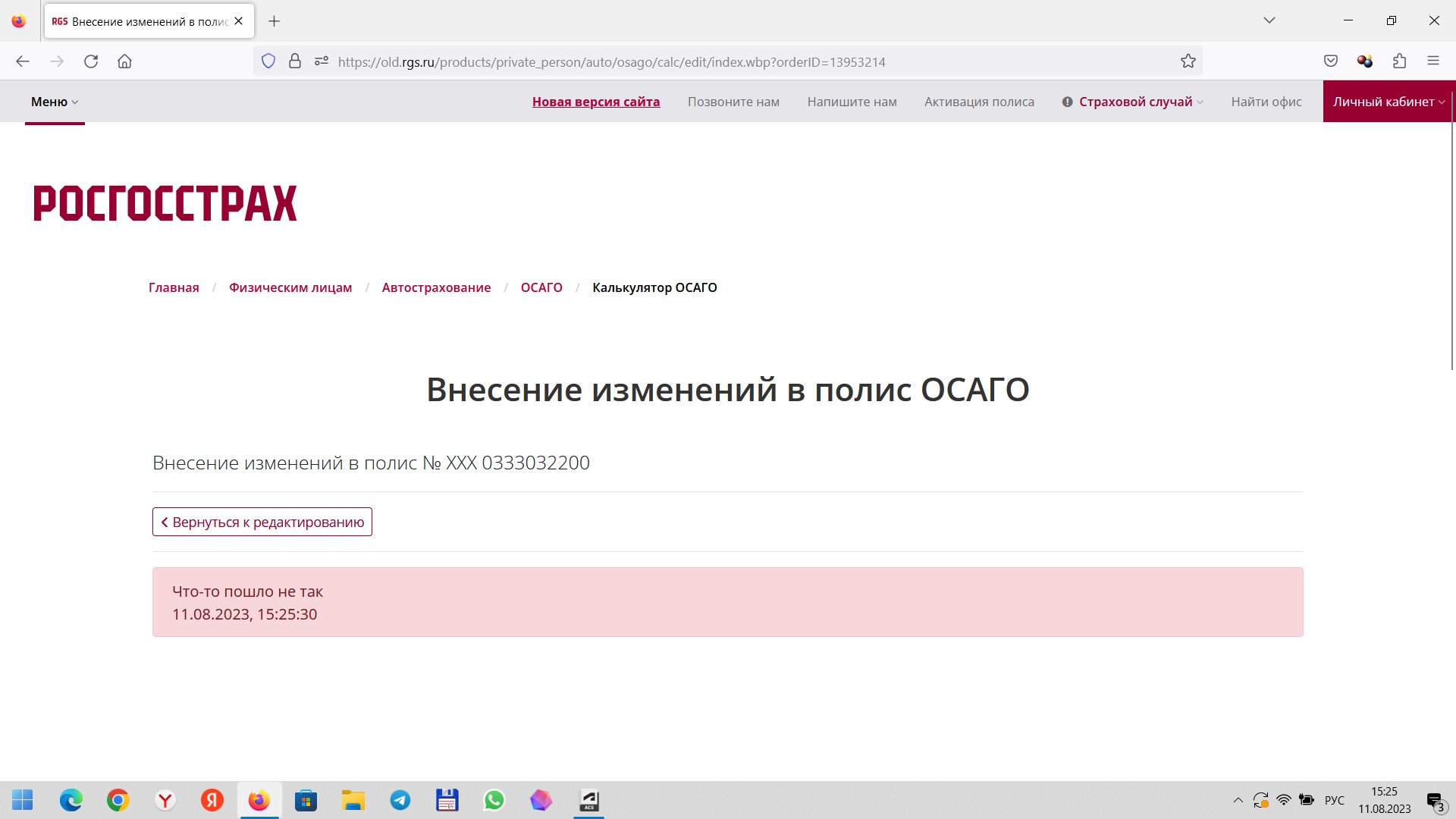Close the 'Внесение изменений в полис' tab
The image size is (1456, 819).
pos(239,21)
